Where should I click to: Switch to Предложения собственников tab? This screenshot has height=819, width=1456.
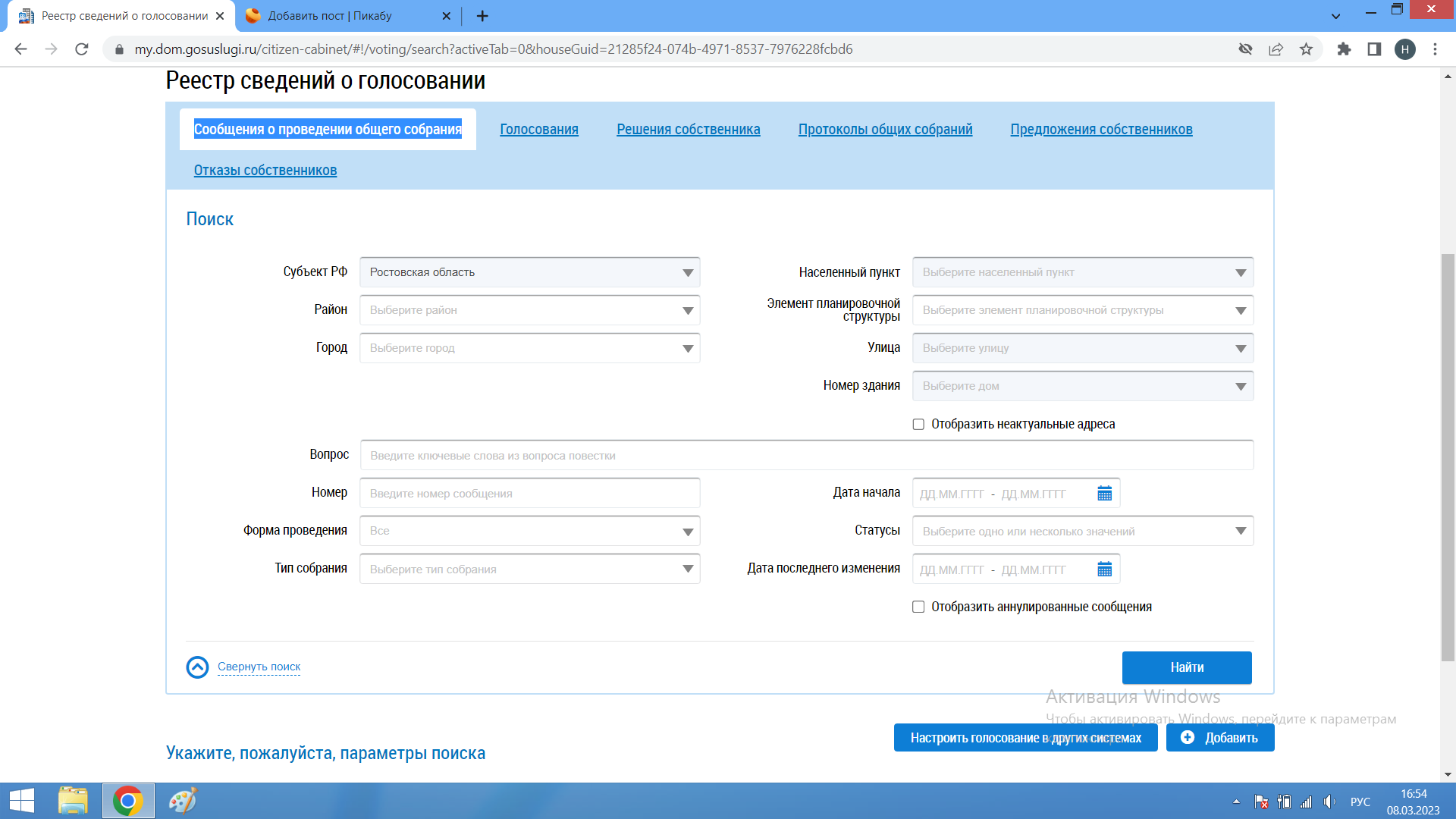pos(1101,130)
